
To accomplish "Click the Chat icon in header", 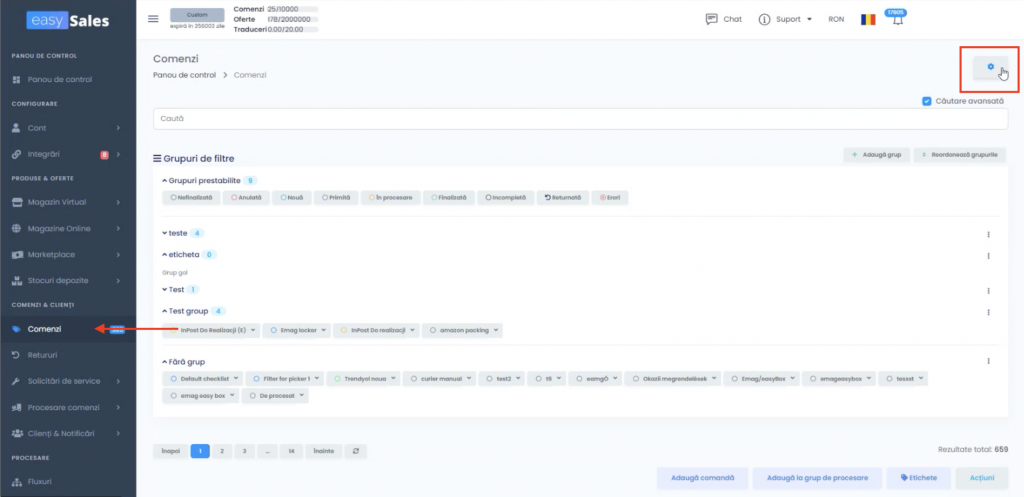I will pyautogui.click(x=712, y=19).
